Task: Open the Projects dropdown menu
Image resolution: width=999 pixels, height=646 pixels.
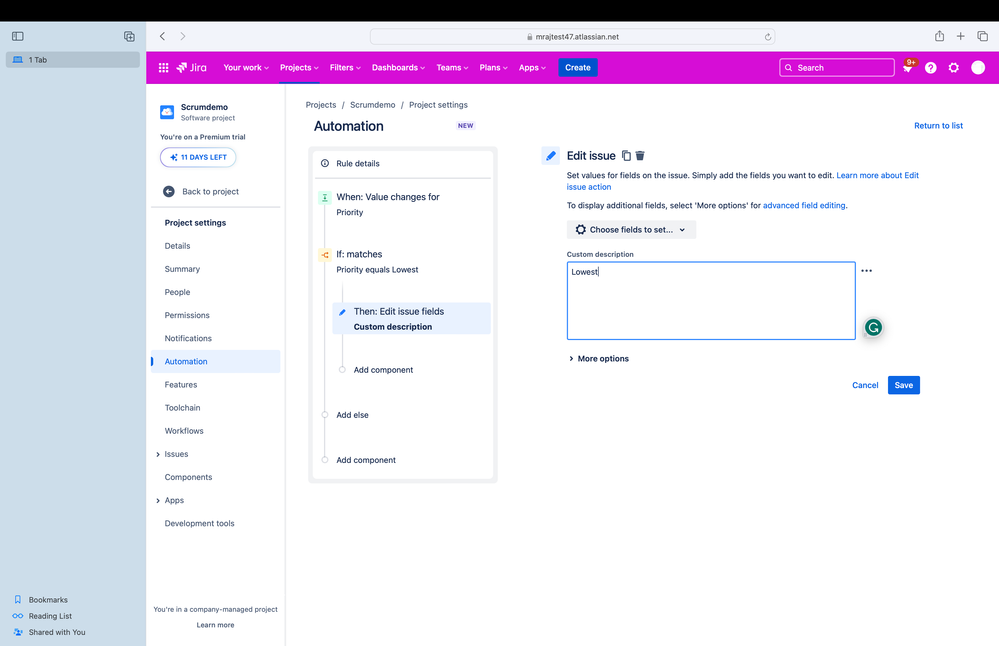Action: click(x=299, y=68)
